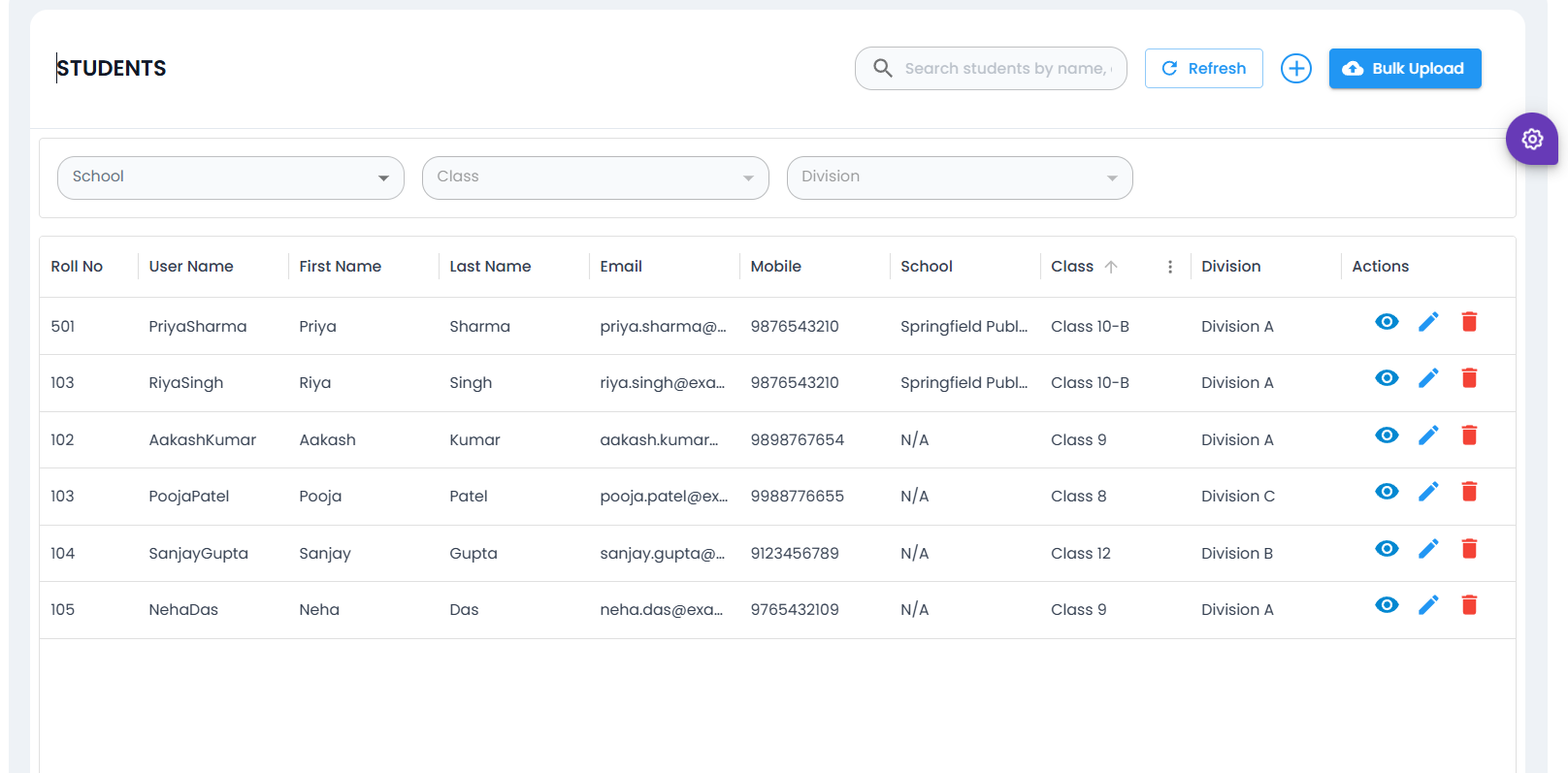Sort by School column header
This screenshot has width=1568, height=773.
point(927,267)
